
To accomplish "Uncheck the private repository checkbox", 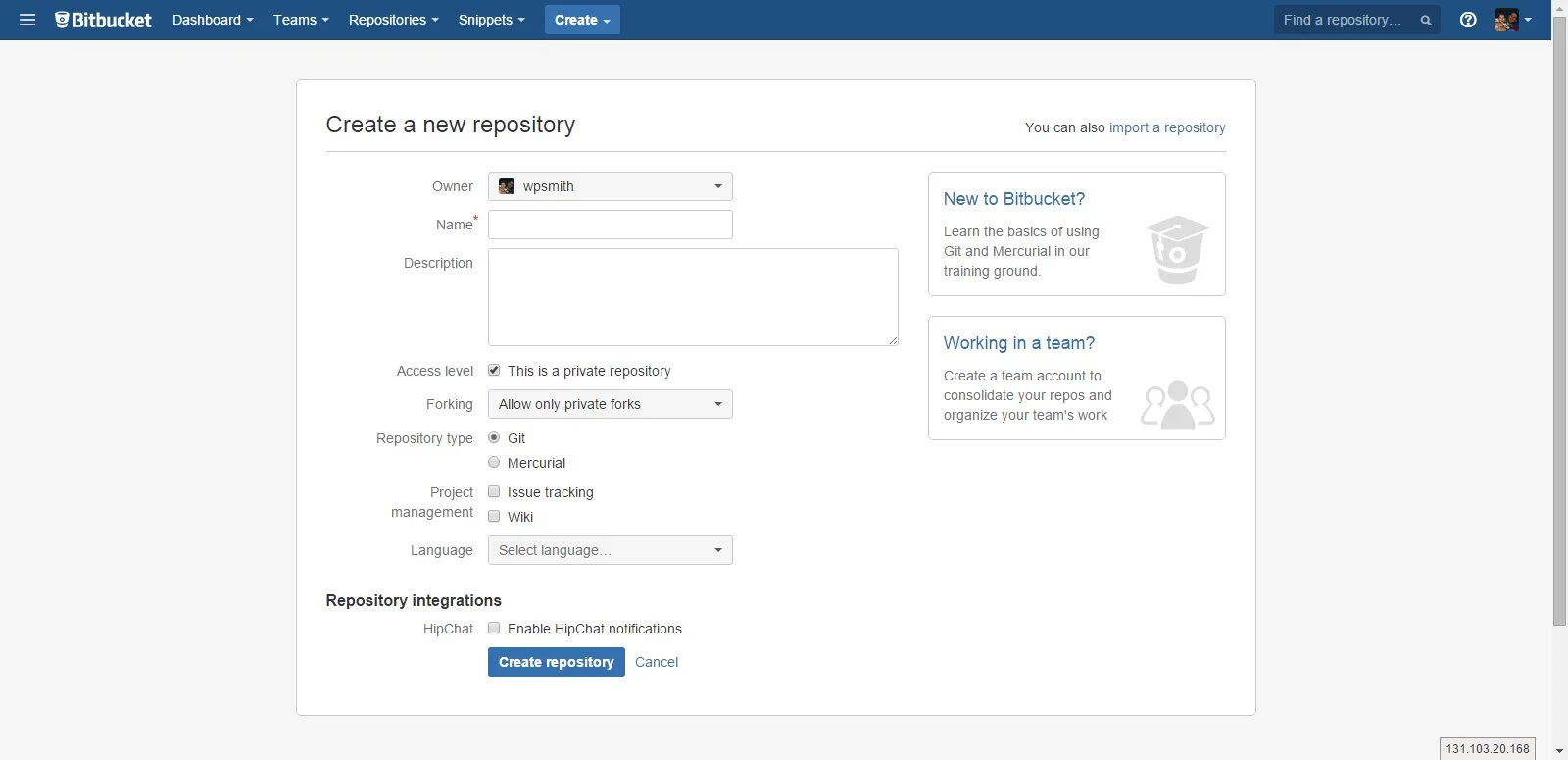I will click(495, 371).
